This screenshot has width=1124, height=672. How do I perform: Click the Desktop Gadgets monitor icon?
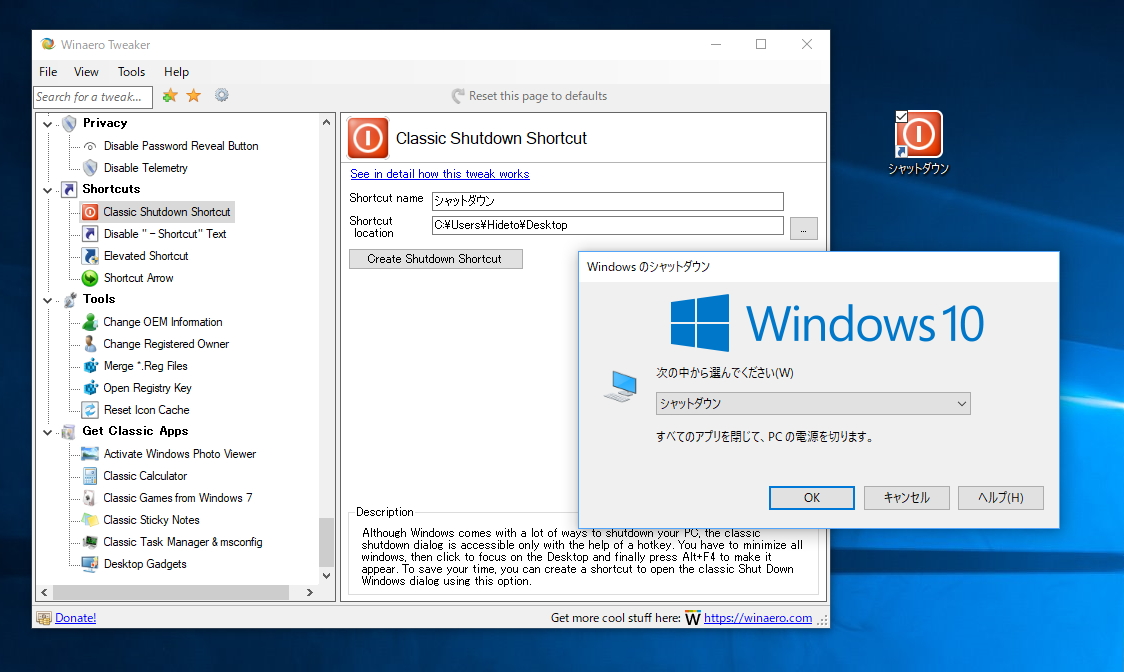point(90,564)
